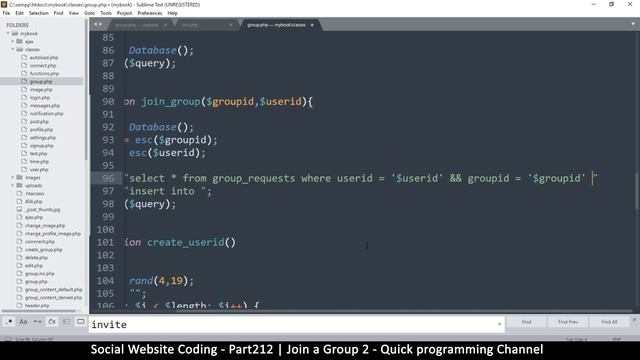Open group.inc.php in the sidebar
The width and height of the screenshot is (640, 360).
point(39,273)
